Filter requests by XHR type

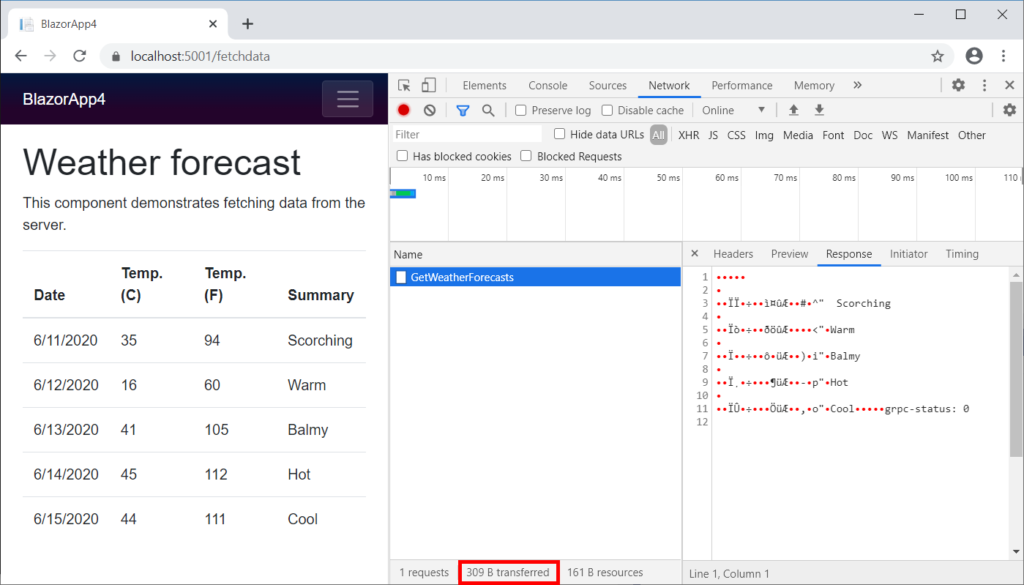[x=687, y=134]
